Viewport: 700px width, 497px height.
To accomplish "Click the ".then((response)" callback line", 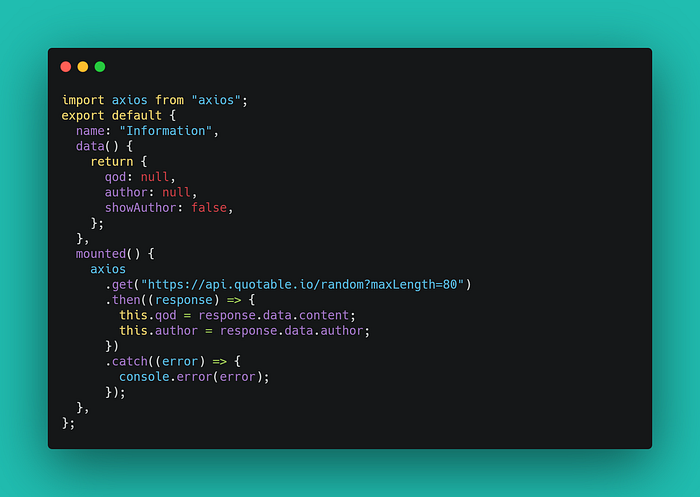I will (180, 300).
